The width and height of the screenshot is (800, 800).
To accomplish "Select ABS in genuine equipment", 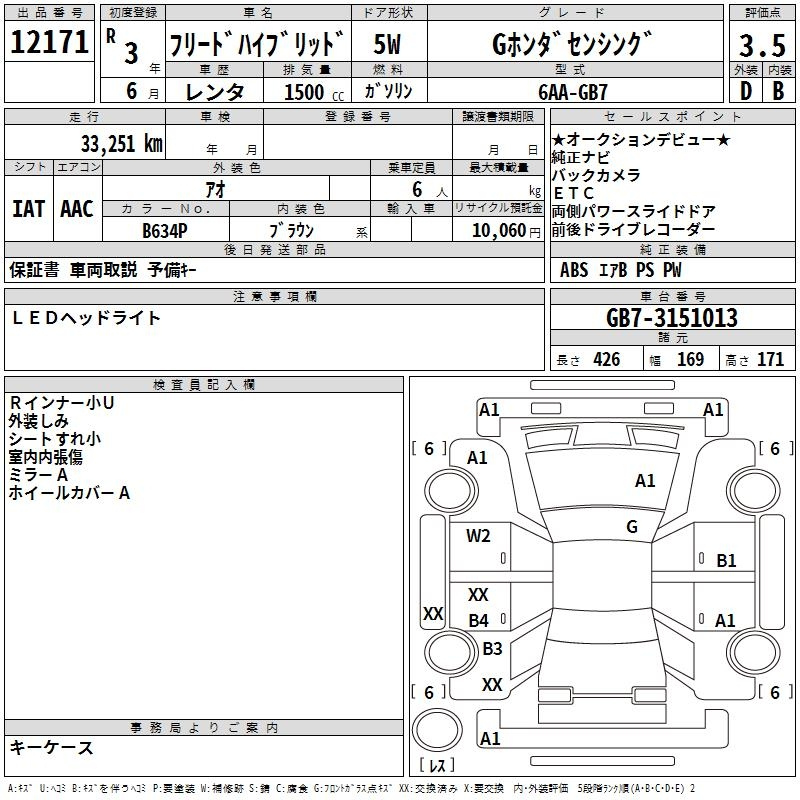I will [574, 270].
